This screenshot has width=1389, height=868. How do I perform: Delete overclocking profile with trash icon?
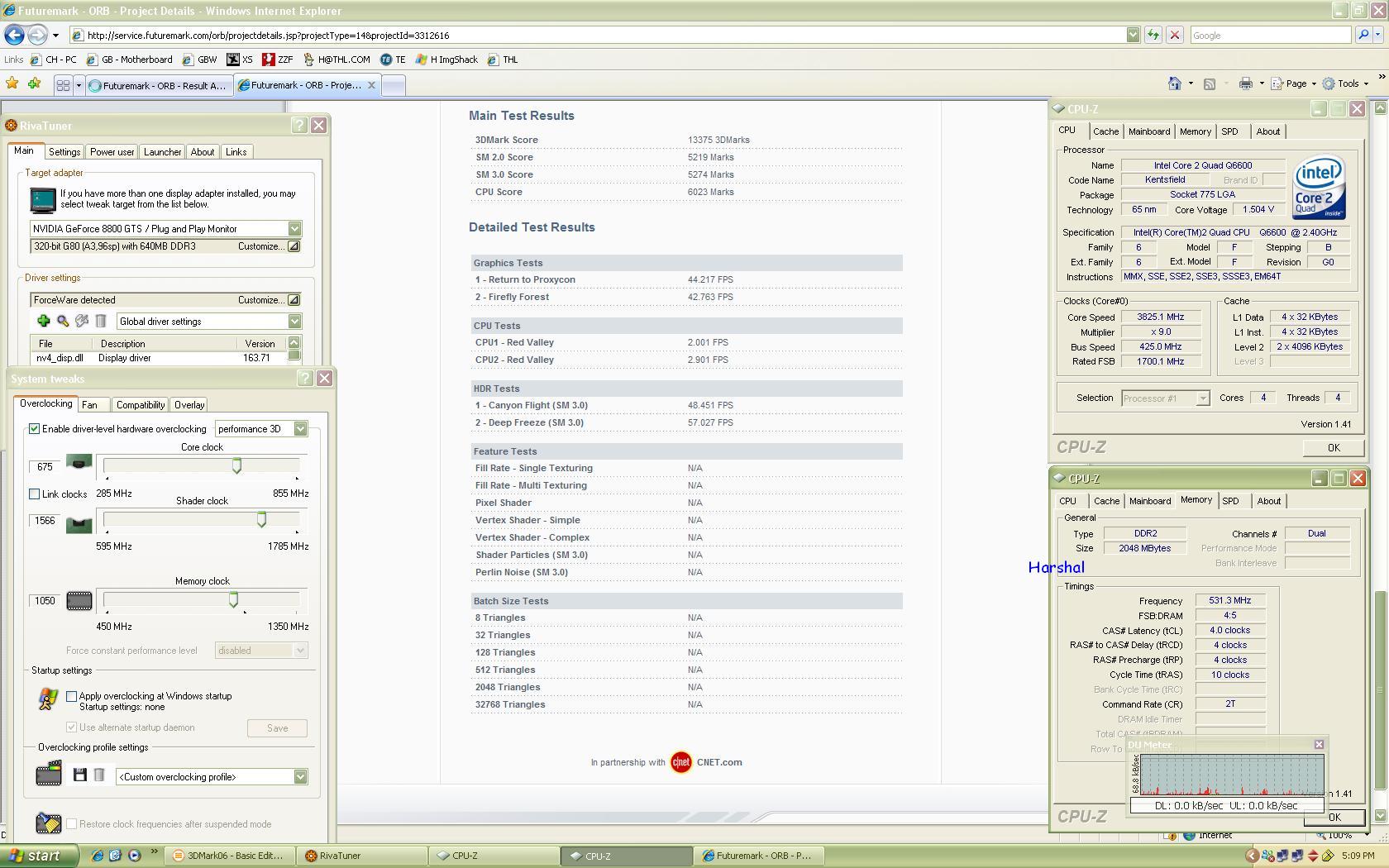[x=98, y=775]
